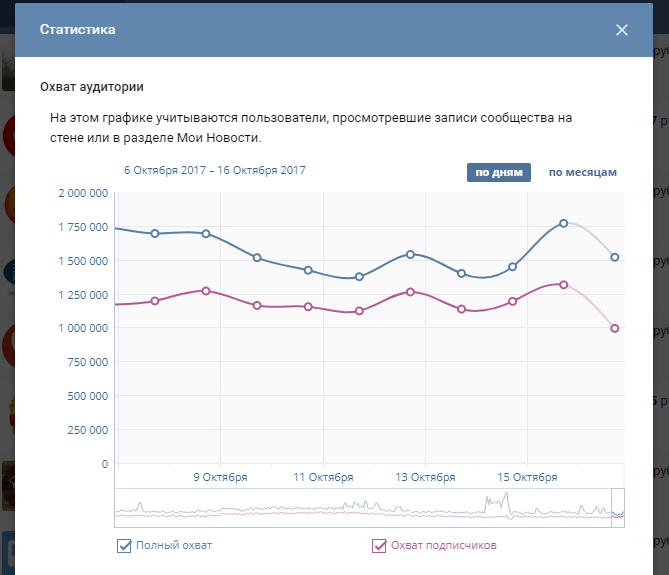
Task: Click the tall spike in mini overview chart
Action: [506, 498]
